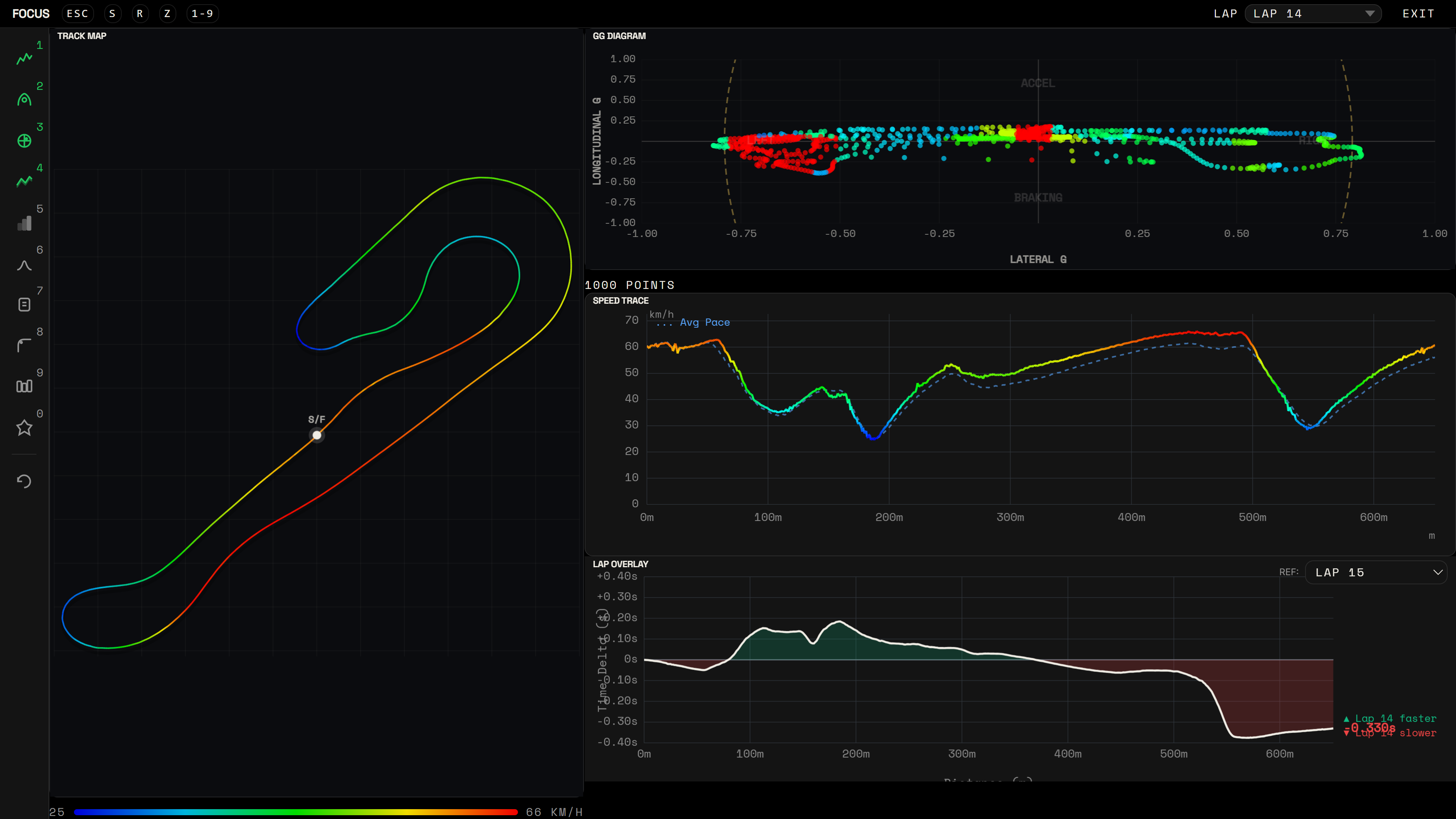The image size is (1456, 819).
Task: Select the corner analysis icon numbered 8
Action: 24,345
